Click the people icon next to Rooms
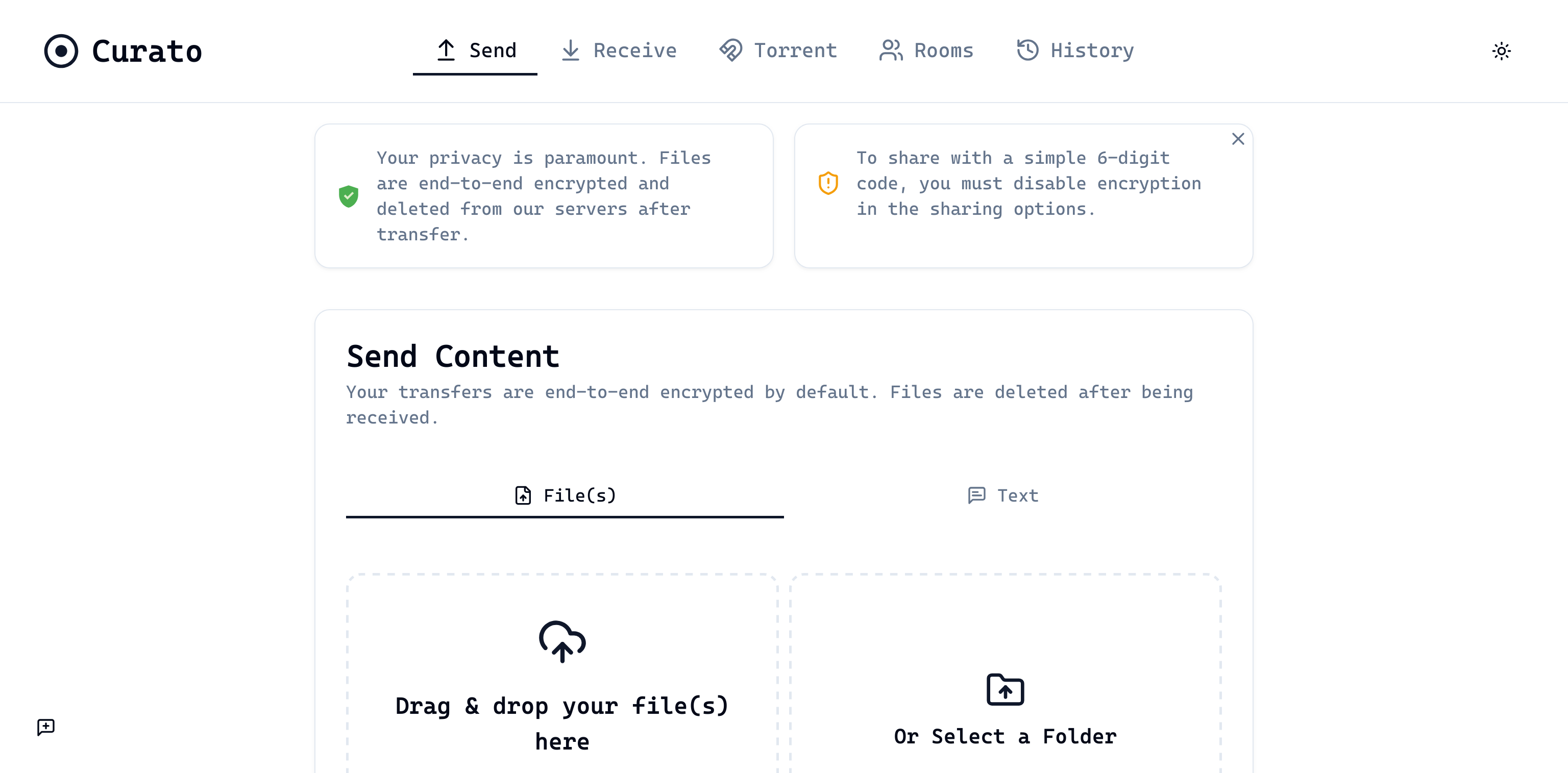 890,50
